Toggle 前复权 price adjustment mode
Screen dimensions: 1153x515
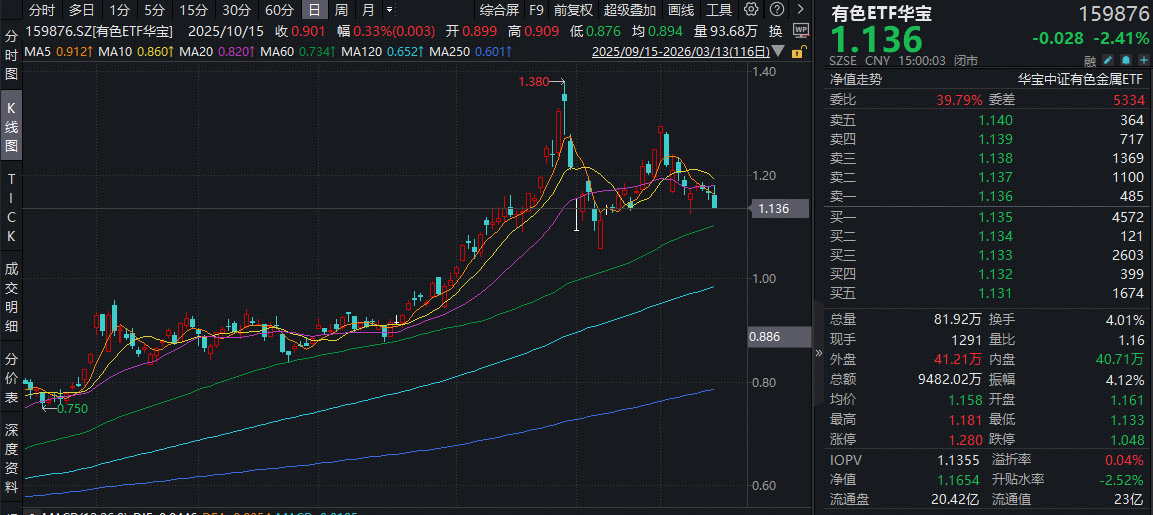point(573,10)
